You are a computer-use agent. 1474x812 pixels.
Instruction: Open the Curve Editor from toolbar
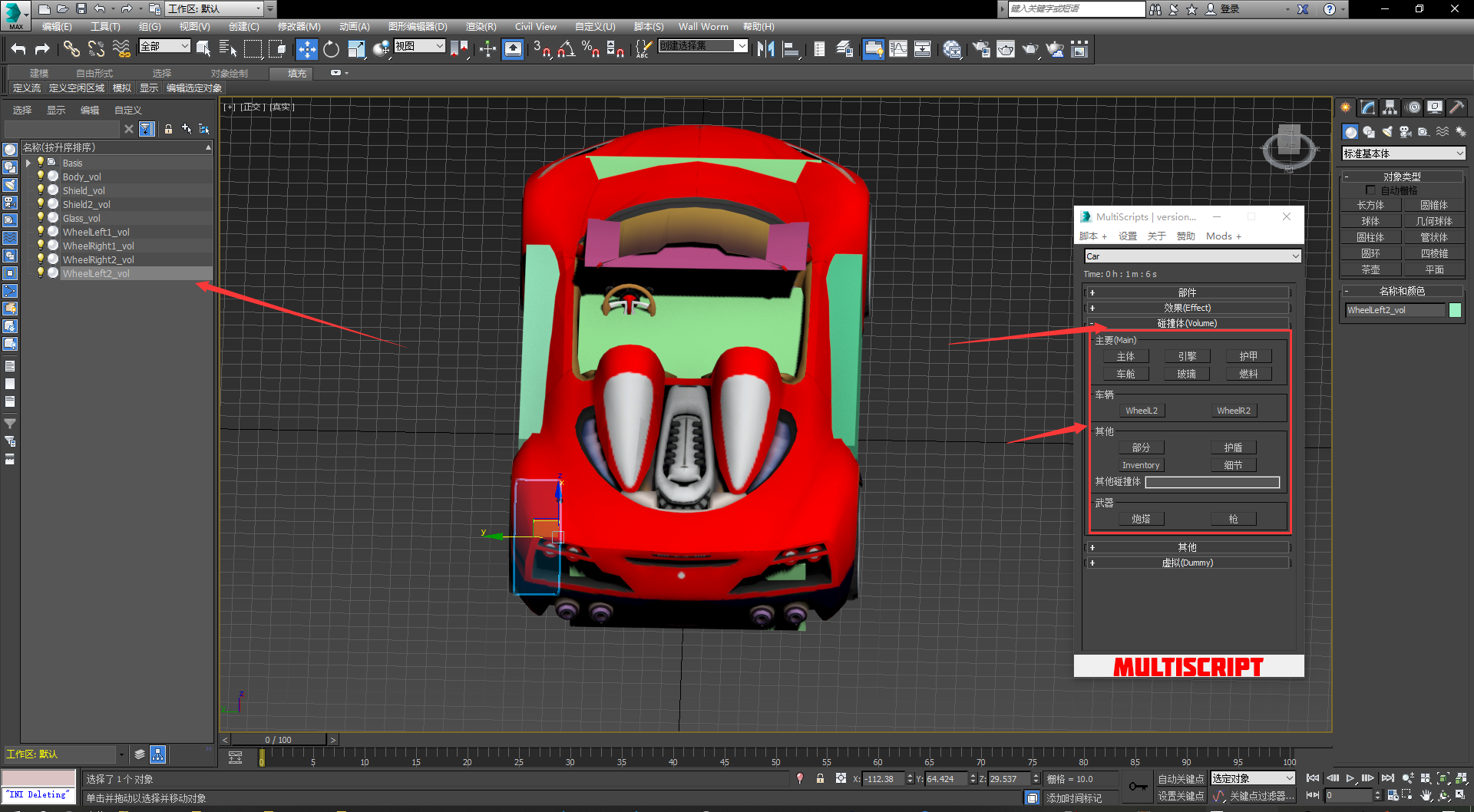[897, 49]
